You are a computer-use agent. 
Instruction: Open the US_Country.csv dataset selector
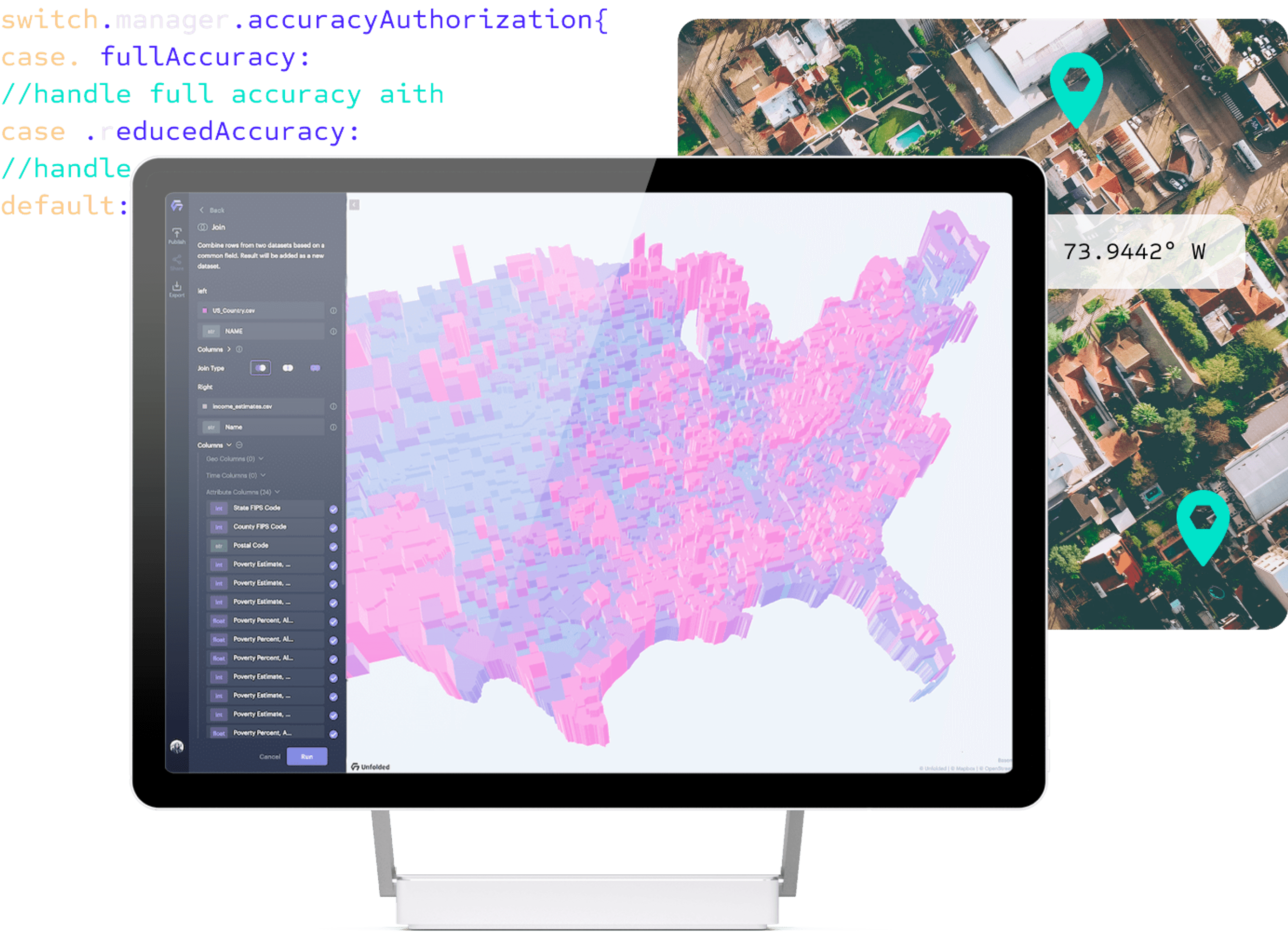(261, 311)
